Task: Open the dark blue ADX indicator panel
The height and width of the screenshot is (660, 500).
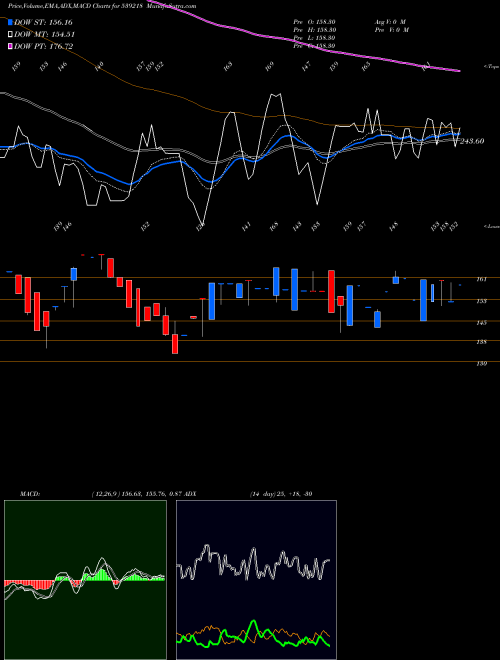Action: click(256, 580)
